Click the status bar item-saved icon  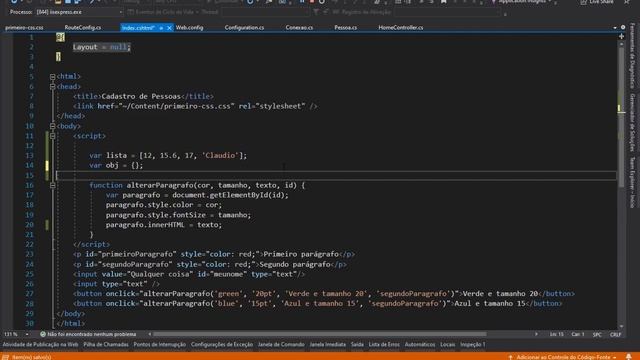click(x=5, y=357)
